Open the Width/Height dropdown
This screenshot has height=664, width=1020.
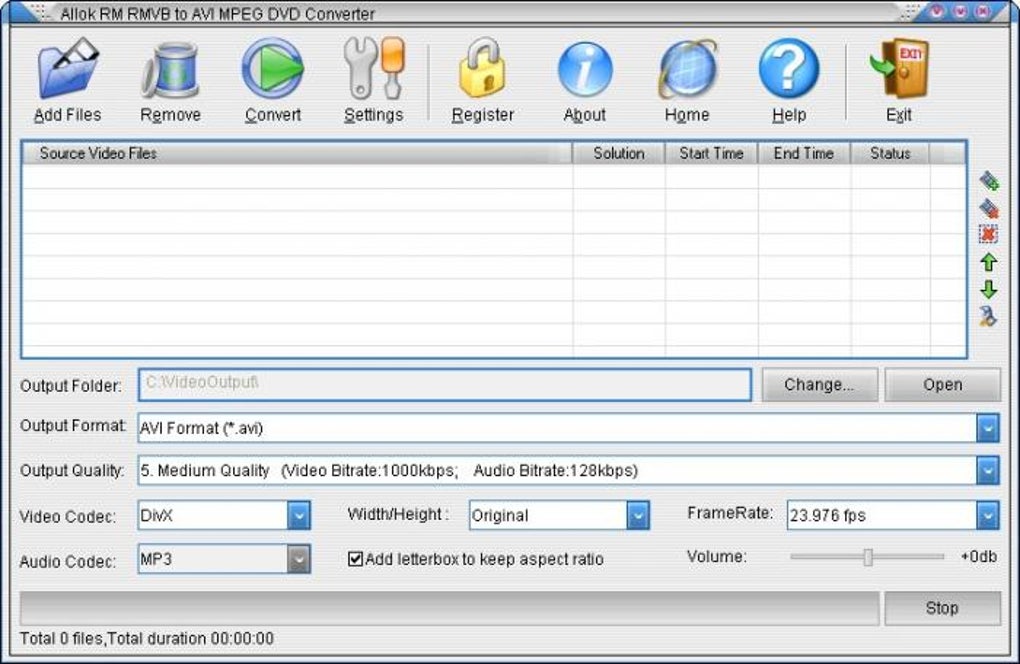click(638, 516)
